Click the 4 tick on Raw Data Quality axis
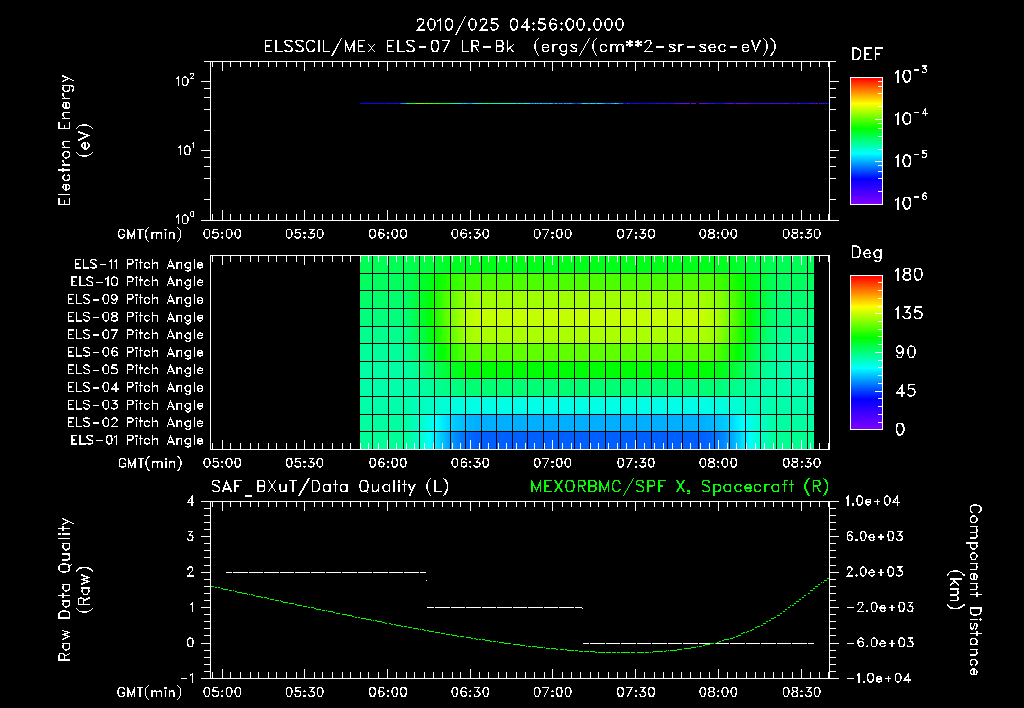The height and width of the screenshot is (708, 1024). pyautogui.click(x=191, y=501)
